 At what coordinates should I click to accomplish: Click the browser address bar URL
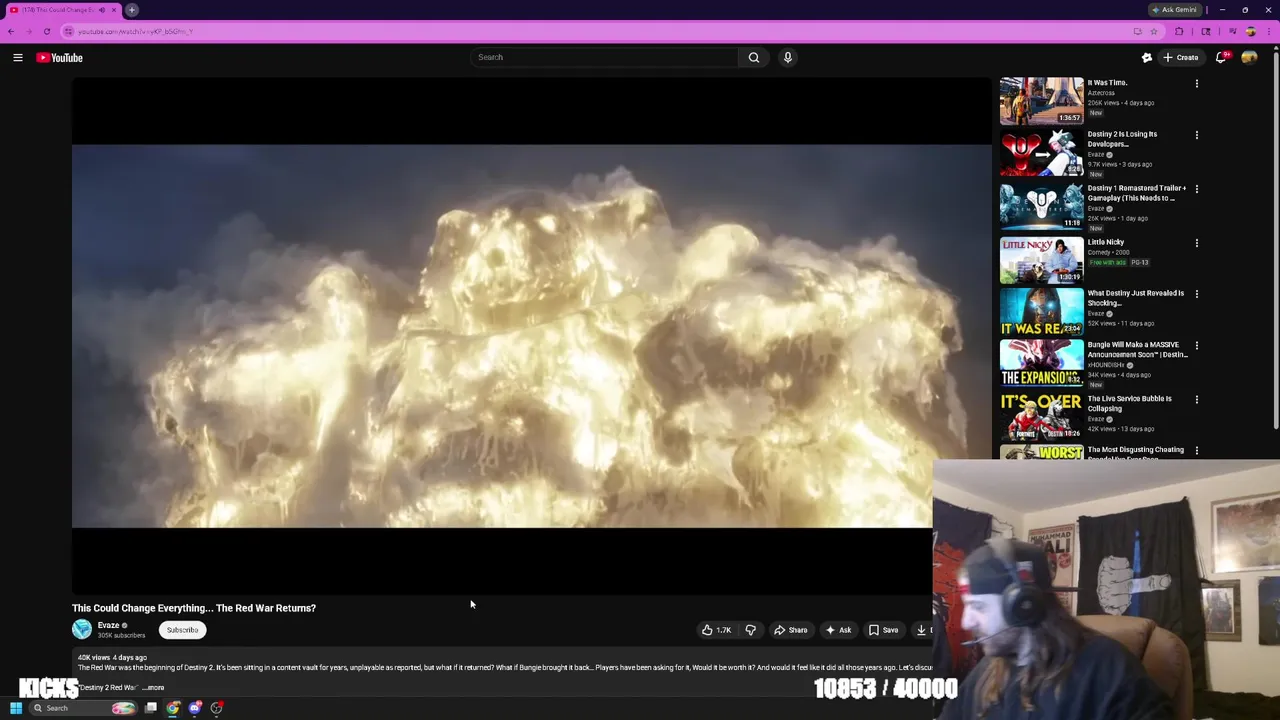136,31
